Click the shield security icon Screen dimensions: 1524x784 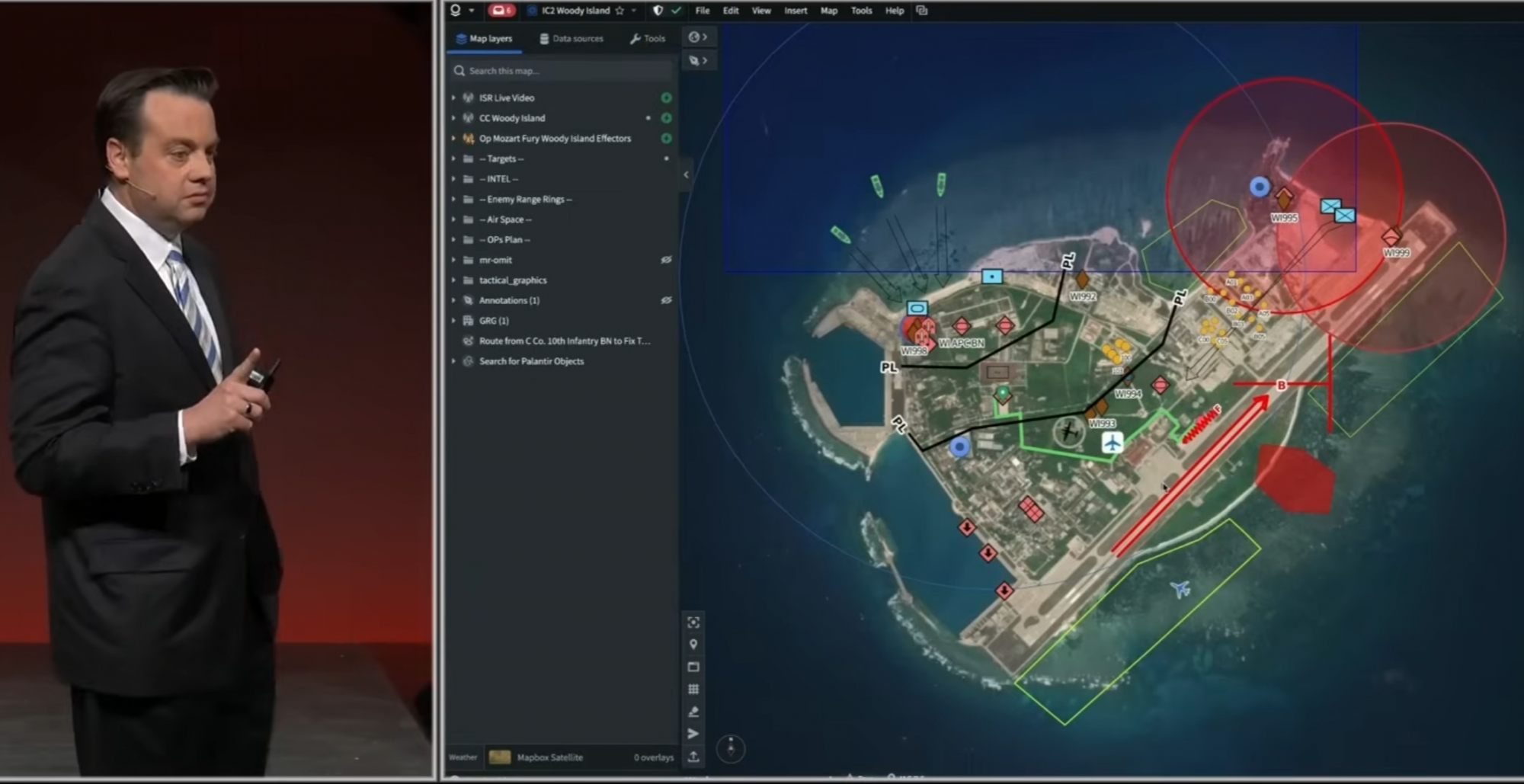point(658,11)
